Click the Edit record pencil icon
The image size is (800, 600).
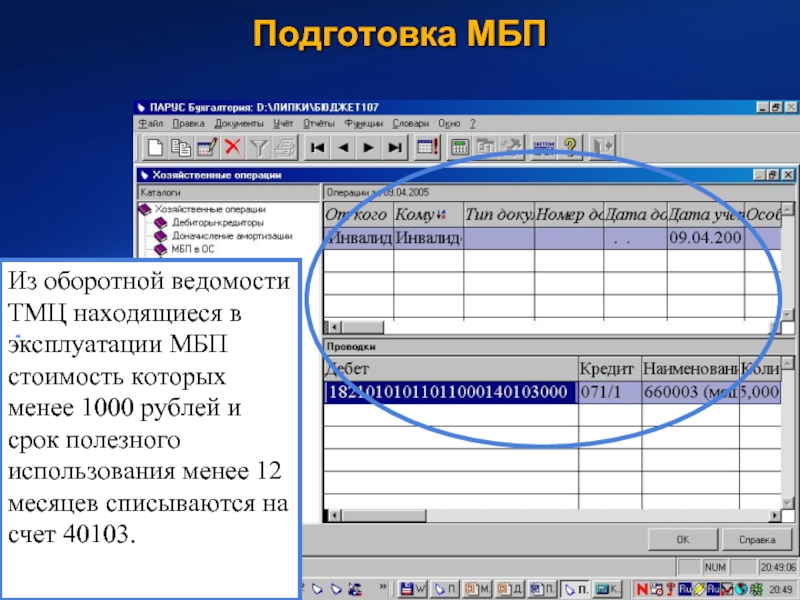pyautogui.click(x=207, y=147)
